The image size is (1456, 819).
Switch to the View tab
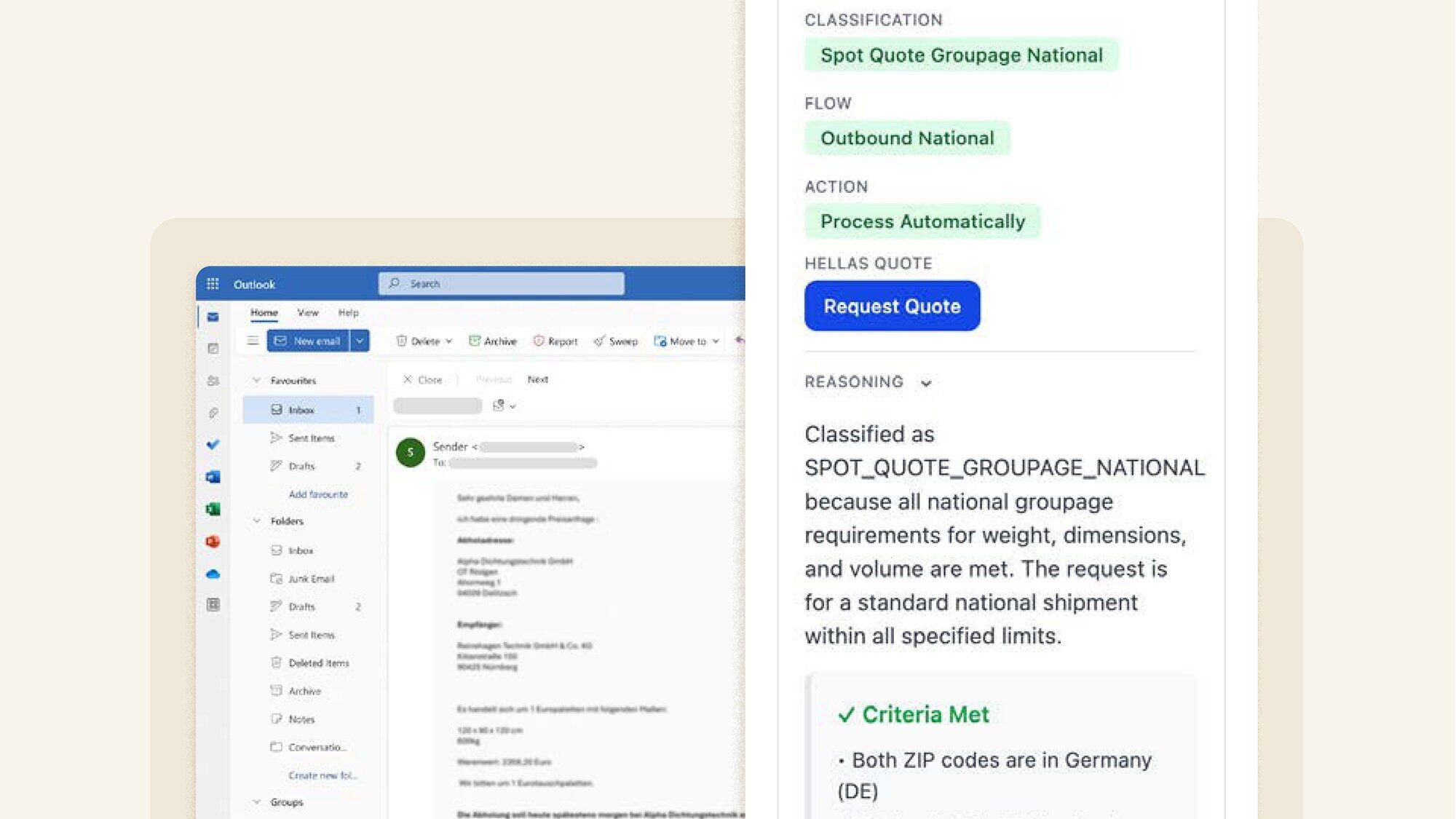tap(308, 312)
